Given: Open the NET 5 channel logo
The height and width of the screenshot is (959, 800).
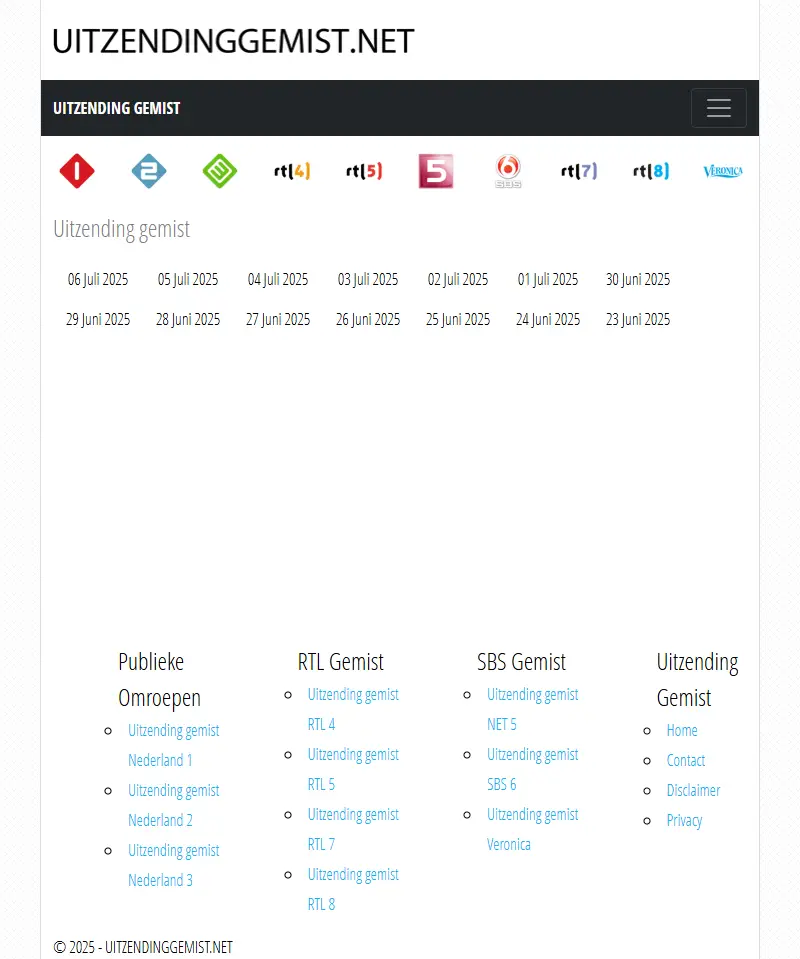Looking at the screenshot, I should [x=435, y=171].
